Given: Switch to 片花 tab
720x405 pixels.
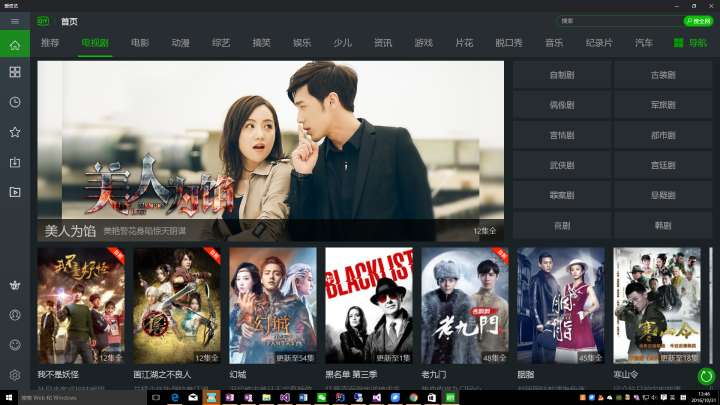Looking at the screenshot, I should (464, 43).
